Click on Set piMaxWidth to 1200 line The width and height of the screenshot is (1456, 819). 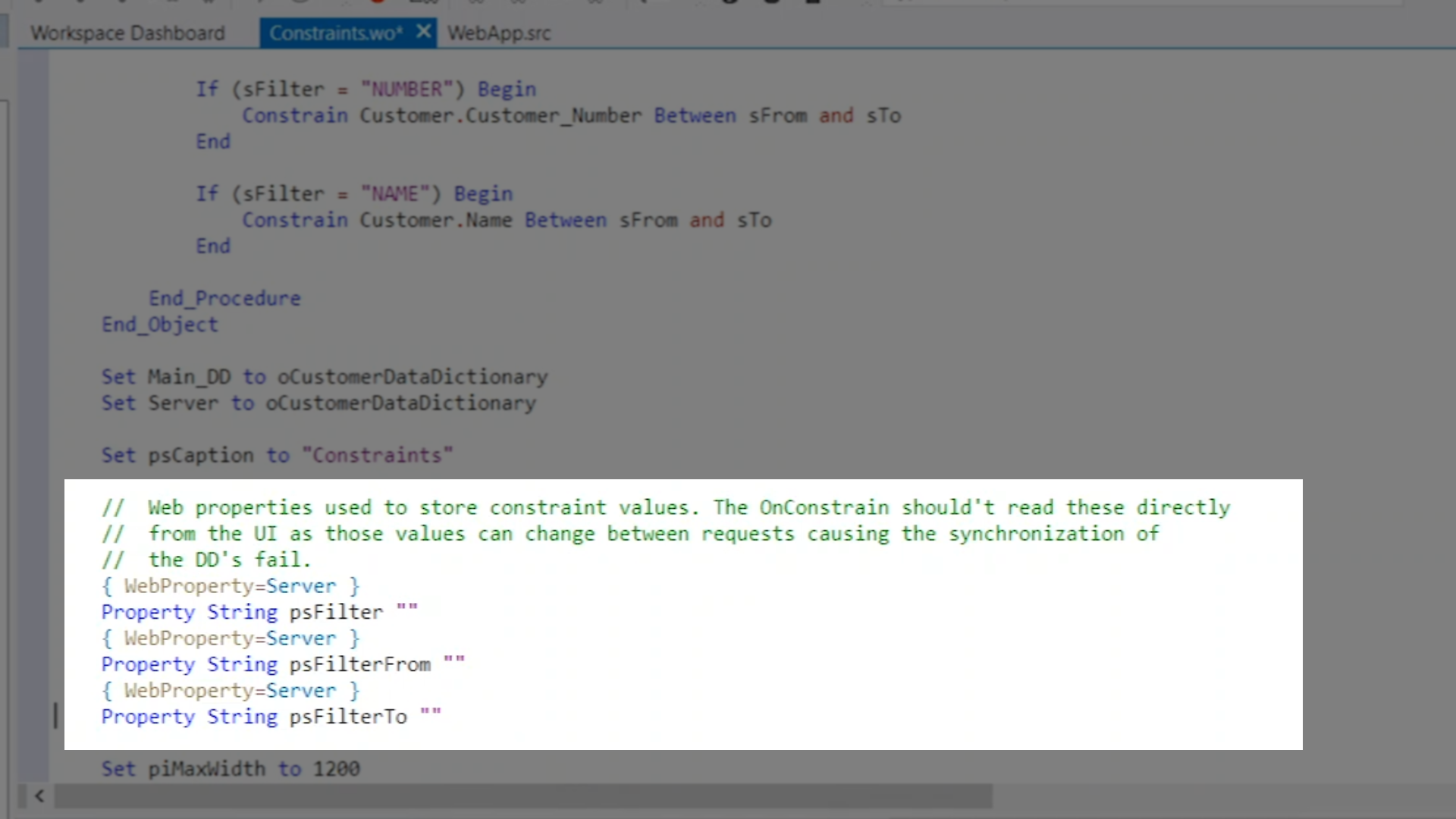point(231,768)
